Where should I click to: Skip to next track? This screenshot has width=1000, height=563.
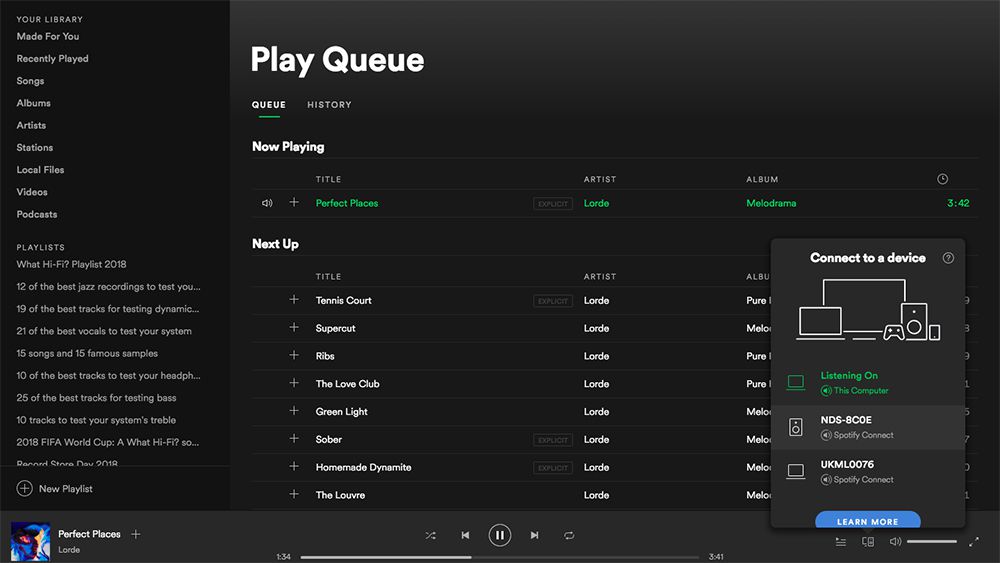(x=534, y=536)
